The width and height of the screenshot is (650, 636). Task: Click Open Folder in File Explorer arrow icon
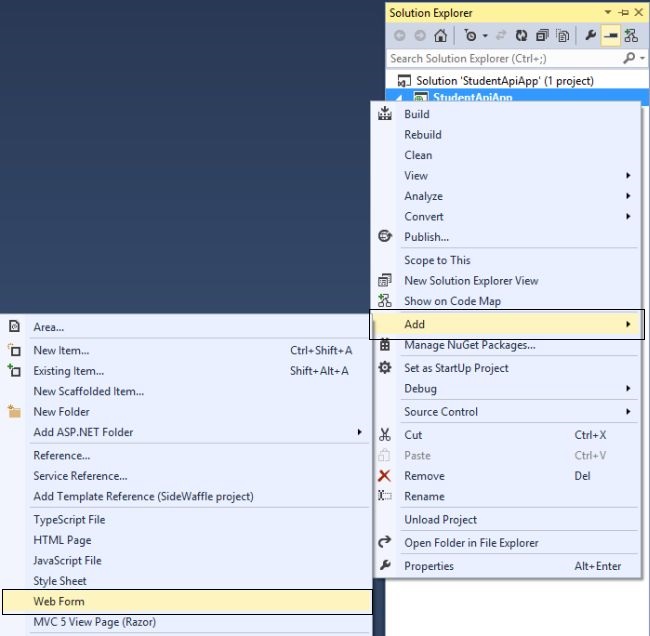(x=385, y=542)
